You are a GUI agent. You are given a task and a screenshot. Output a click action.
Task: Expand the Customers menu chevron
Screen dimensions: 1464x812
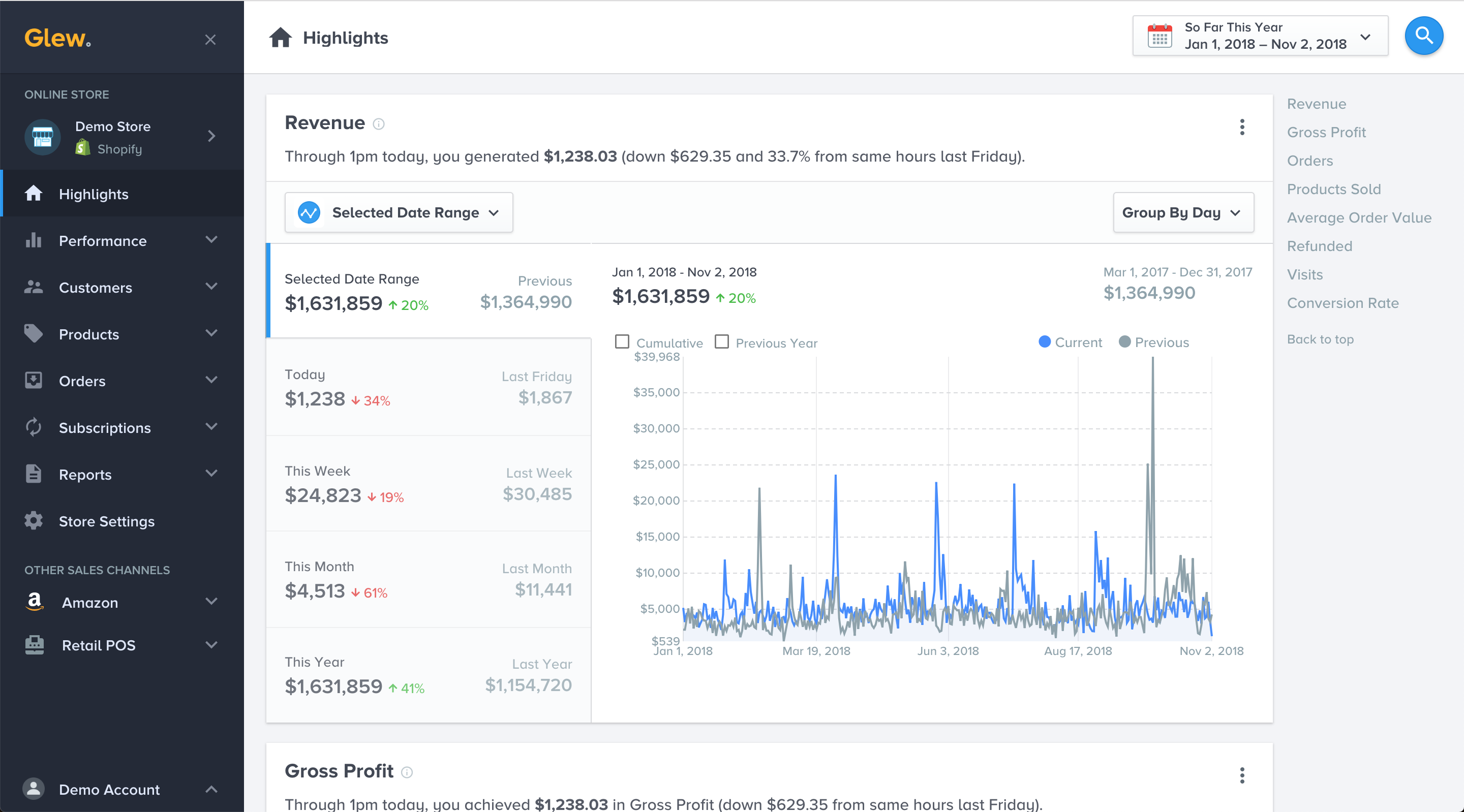211,286
